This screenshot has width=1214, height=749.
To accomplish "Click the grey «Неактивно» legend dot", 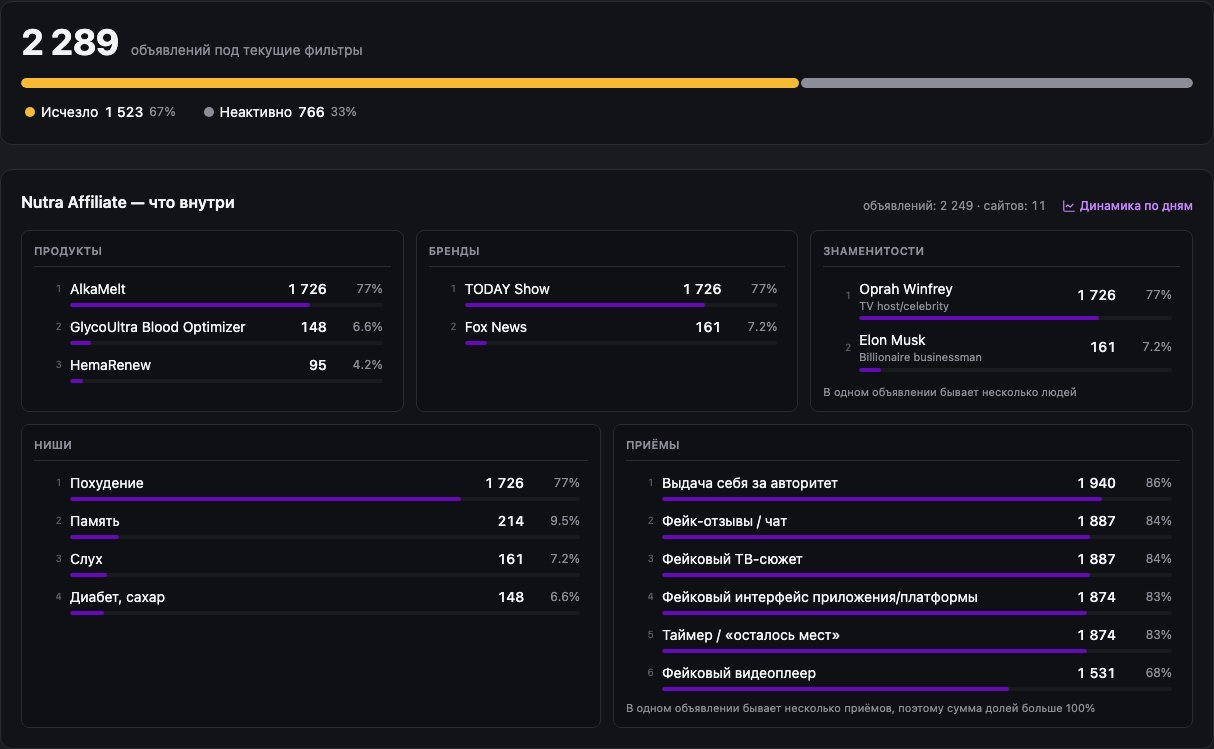I will 209,112.
